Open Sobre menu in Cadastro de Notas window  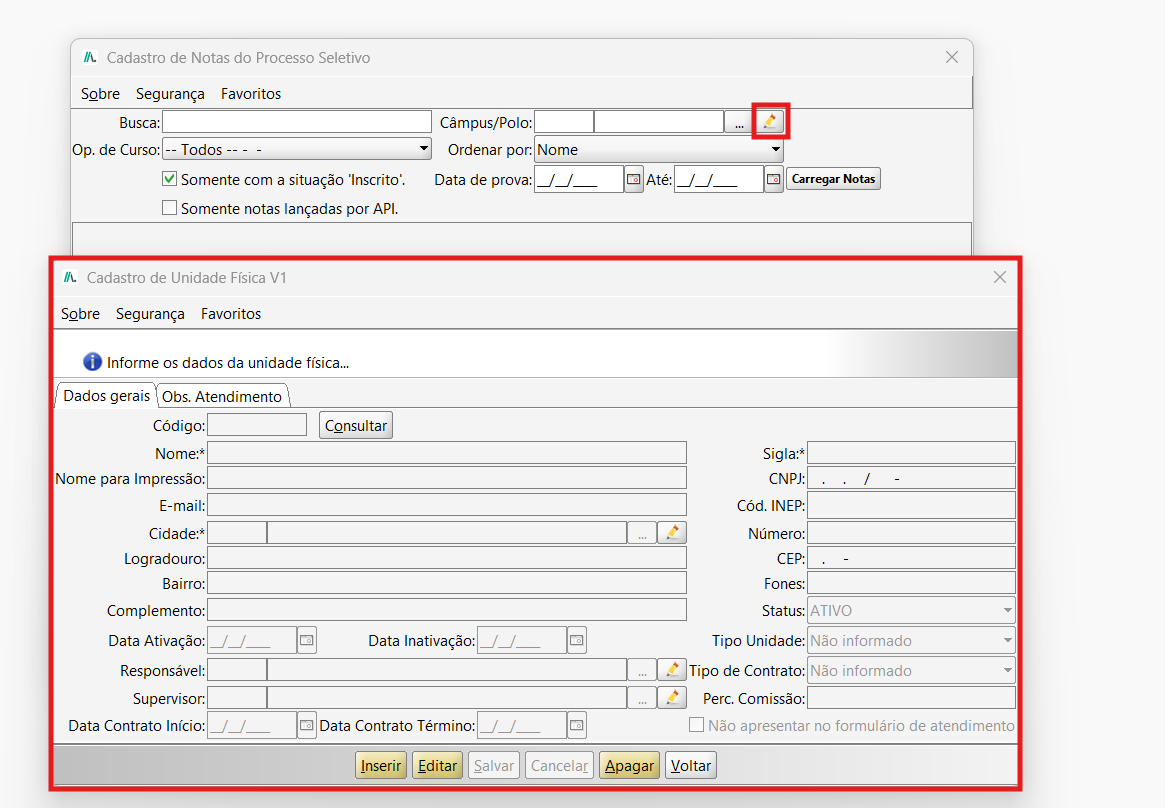(100, 94)
